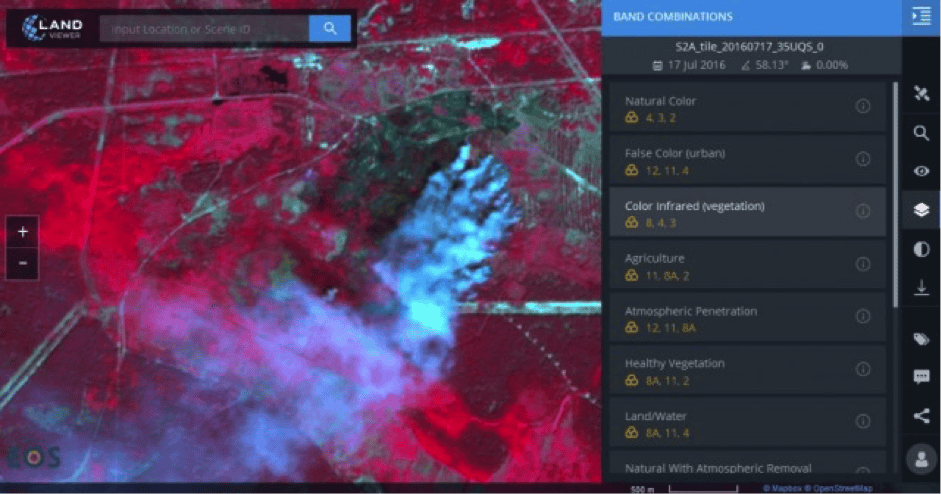Toggle the eye visibility icon in sidebar

click(921, 171)
